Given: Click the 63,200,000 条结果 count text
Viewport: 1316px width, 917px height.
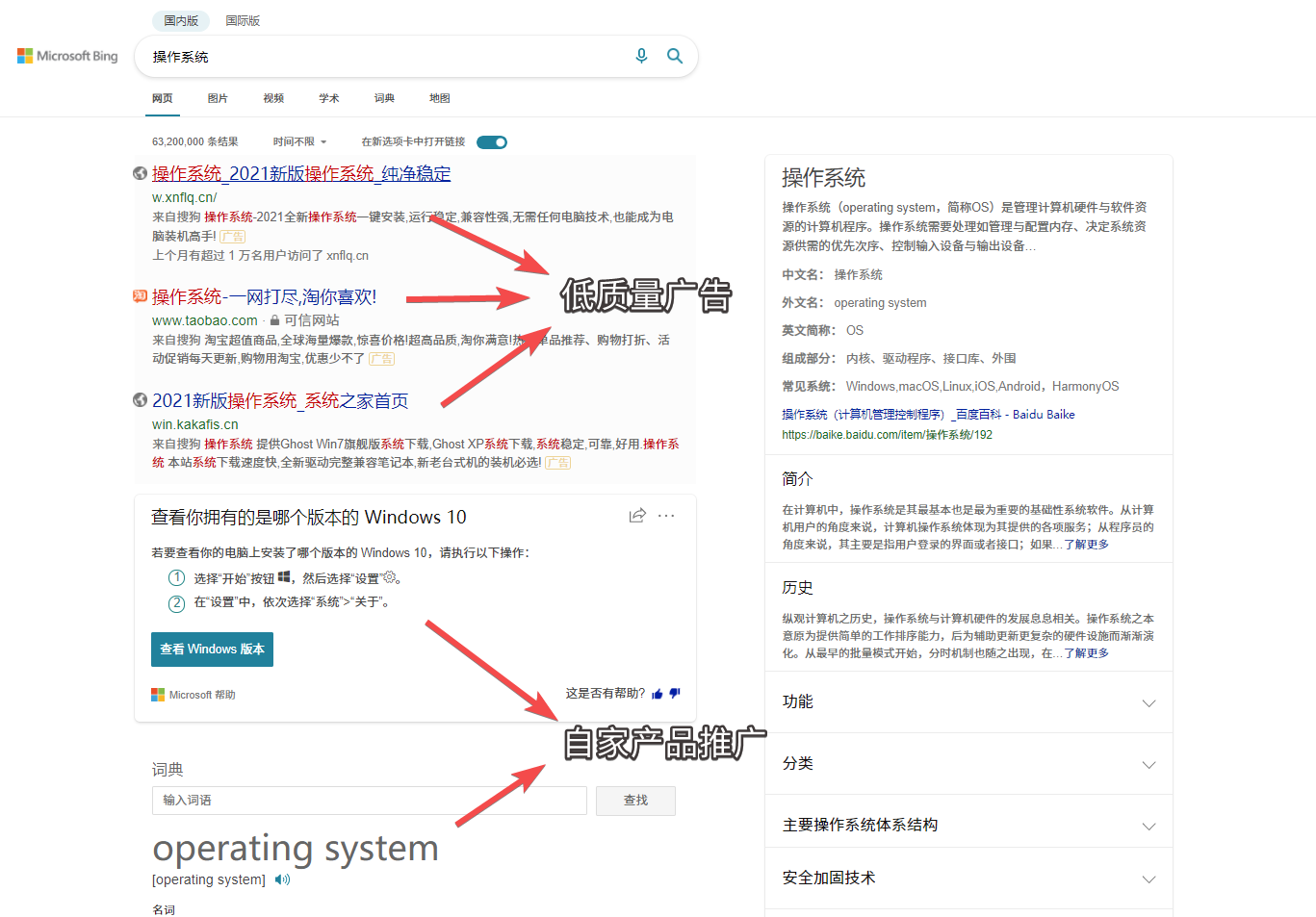Looking at the screenshot, I should [194, 141].
